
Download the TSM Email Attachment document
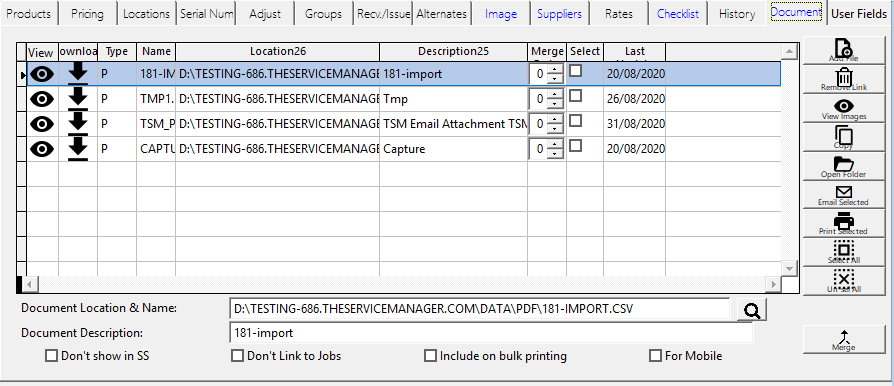[x=78, y=124]
